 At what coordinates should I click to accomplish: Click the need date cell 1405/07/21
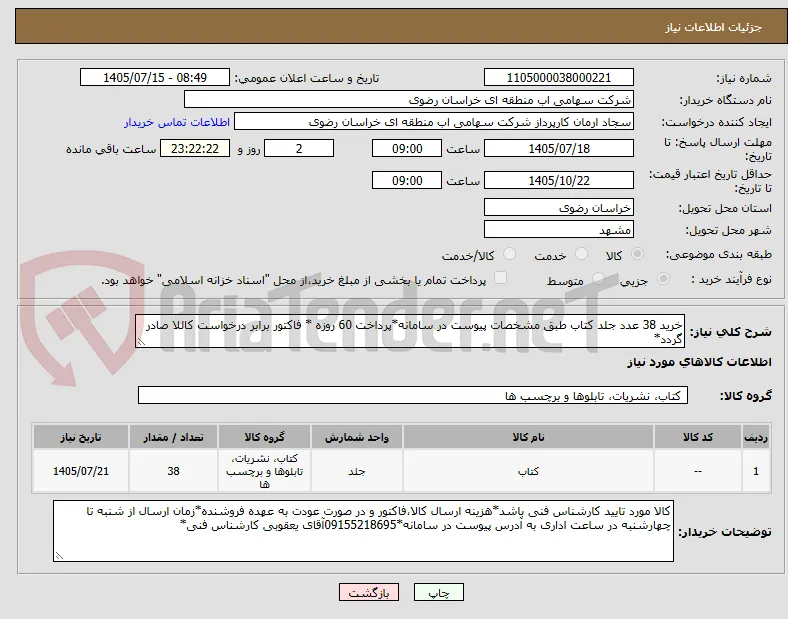tap(81, 471)
